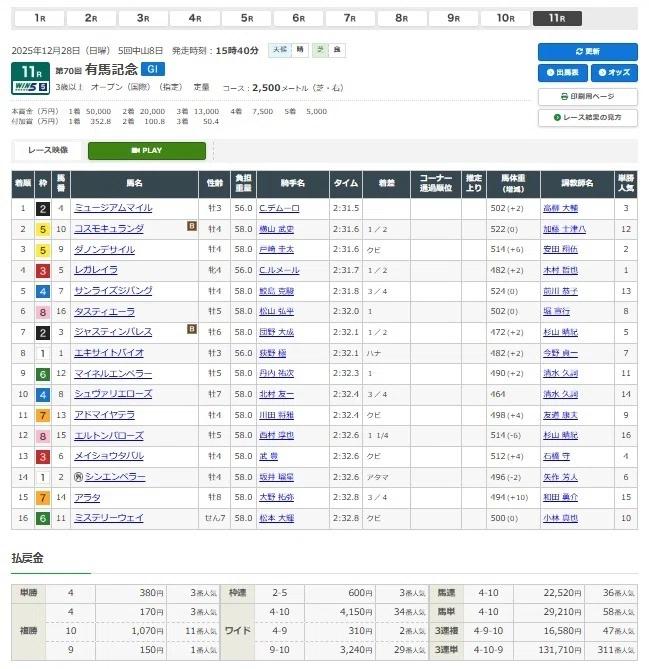The width and height of the screenshot is (649, 669).
Task: Open the 出馬表 entry list button
Action: click(x=562, y=73)
